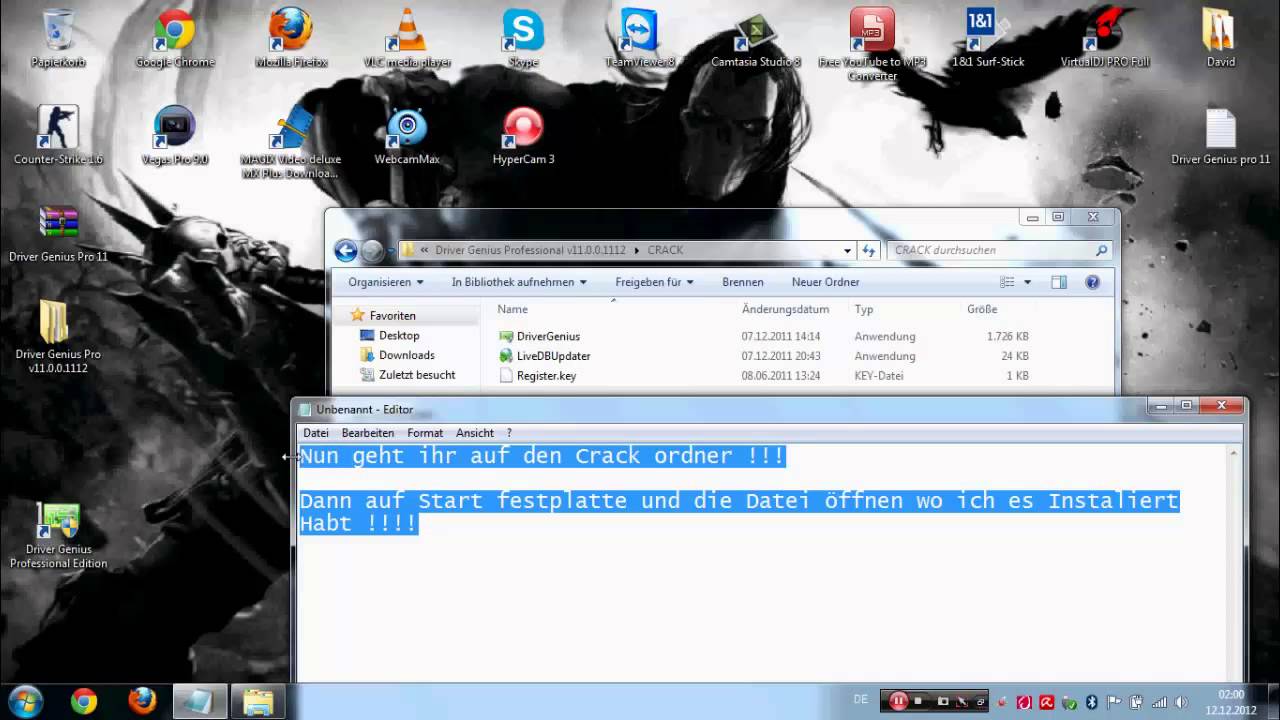This screenshot has width=1280, height=720.
Task: Select the Register.key file
Action: [536, 376]
